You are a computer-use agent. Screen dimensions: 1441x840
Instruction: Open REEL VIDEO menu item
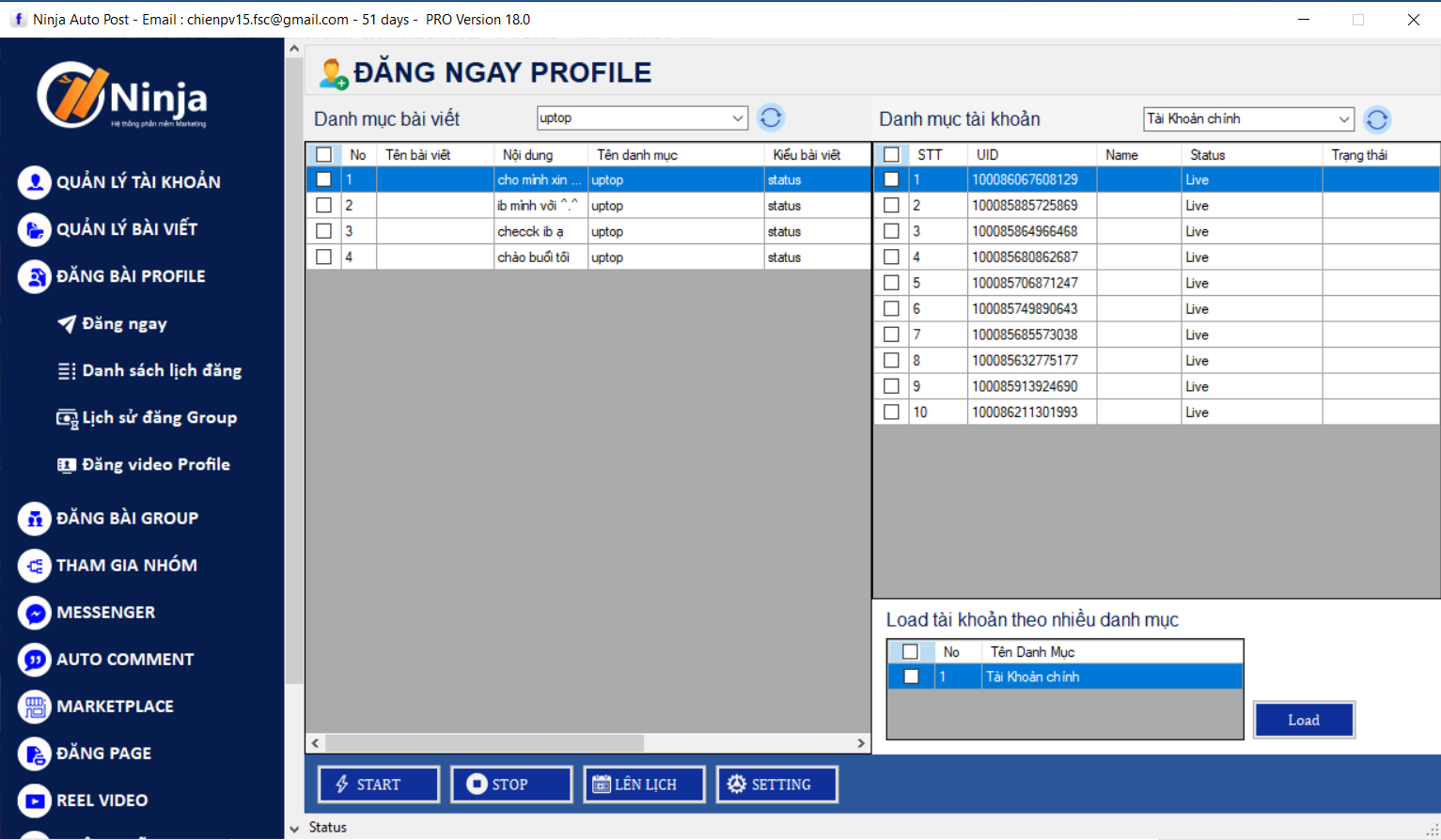[102, 801]
